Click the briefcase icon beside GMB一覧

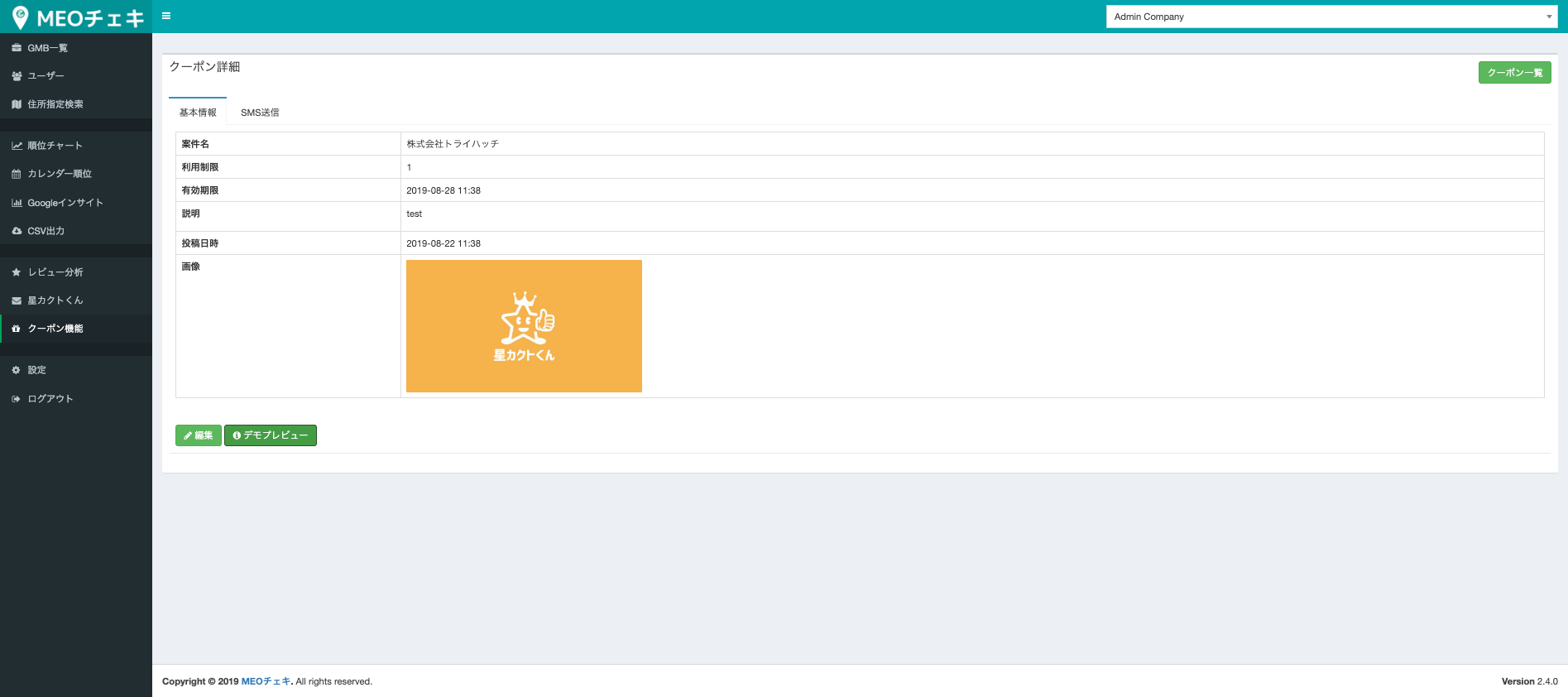(x=17, y=48)
